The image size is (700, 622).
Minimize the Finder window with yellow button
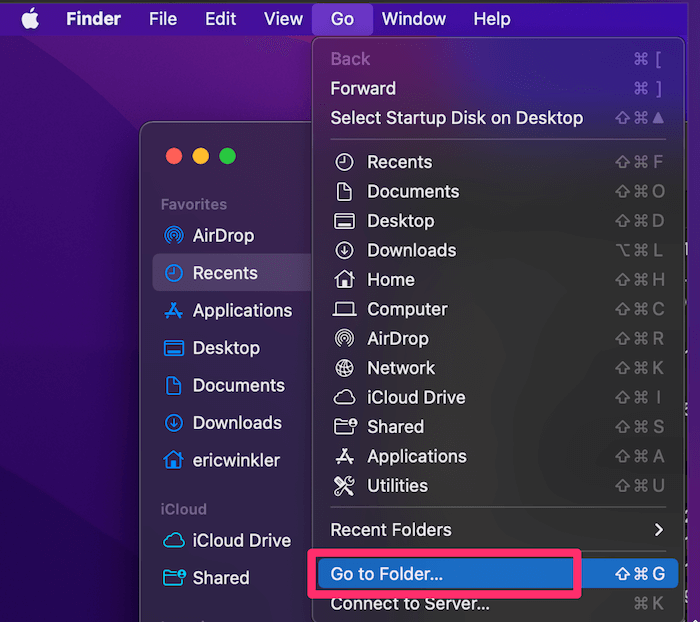tap(200, 156)
